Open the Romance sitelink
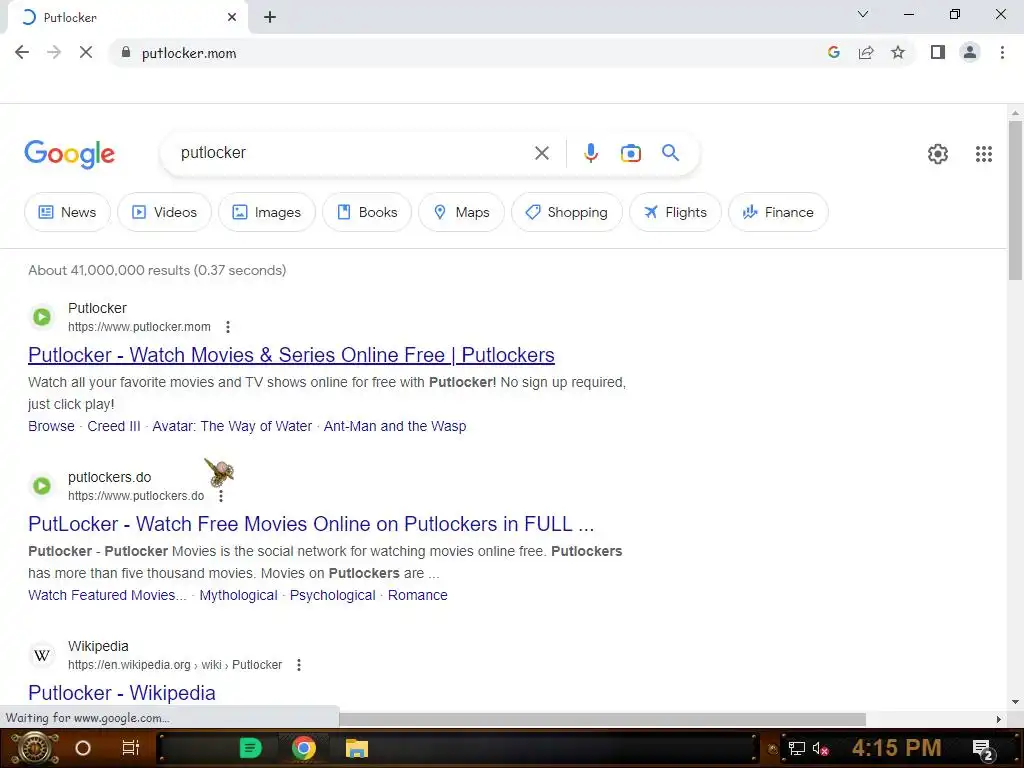This screenshot has height=768, width=1024. (417, 595)
